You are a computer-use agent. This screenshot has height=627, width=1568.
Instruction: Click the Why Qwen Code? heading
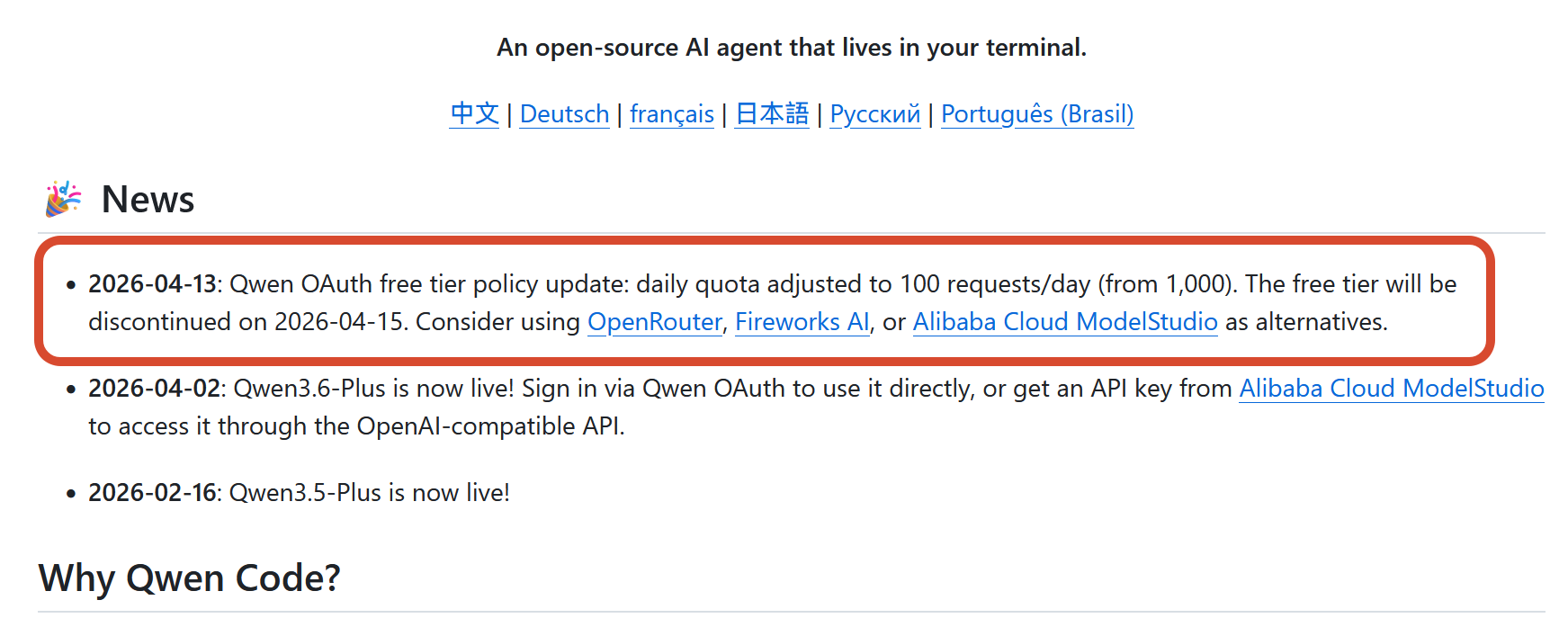click(189, 578)
